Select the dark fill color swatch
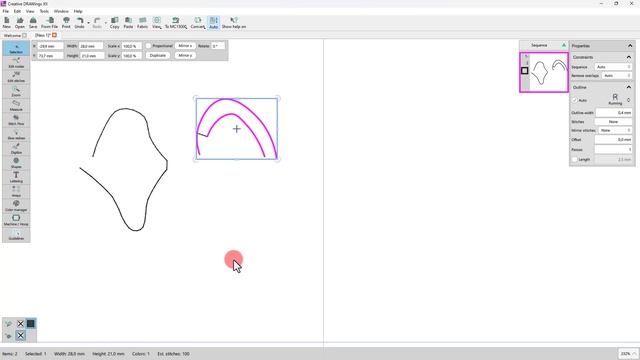 (x=31, y=324)
